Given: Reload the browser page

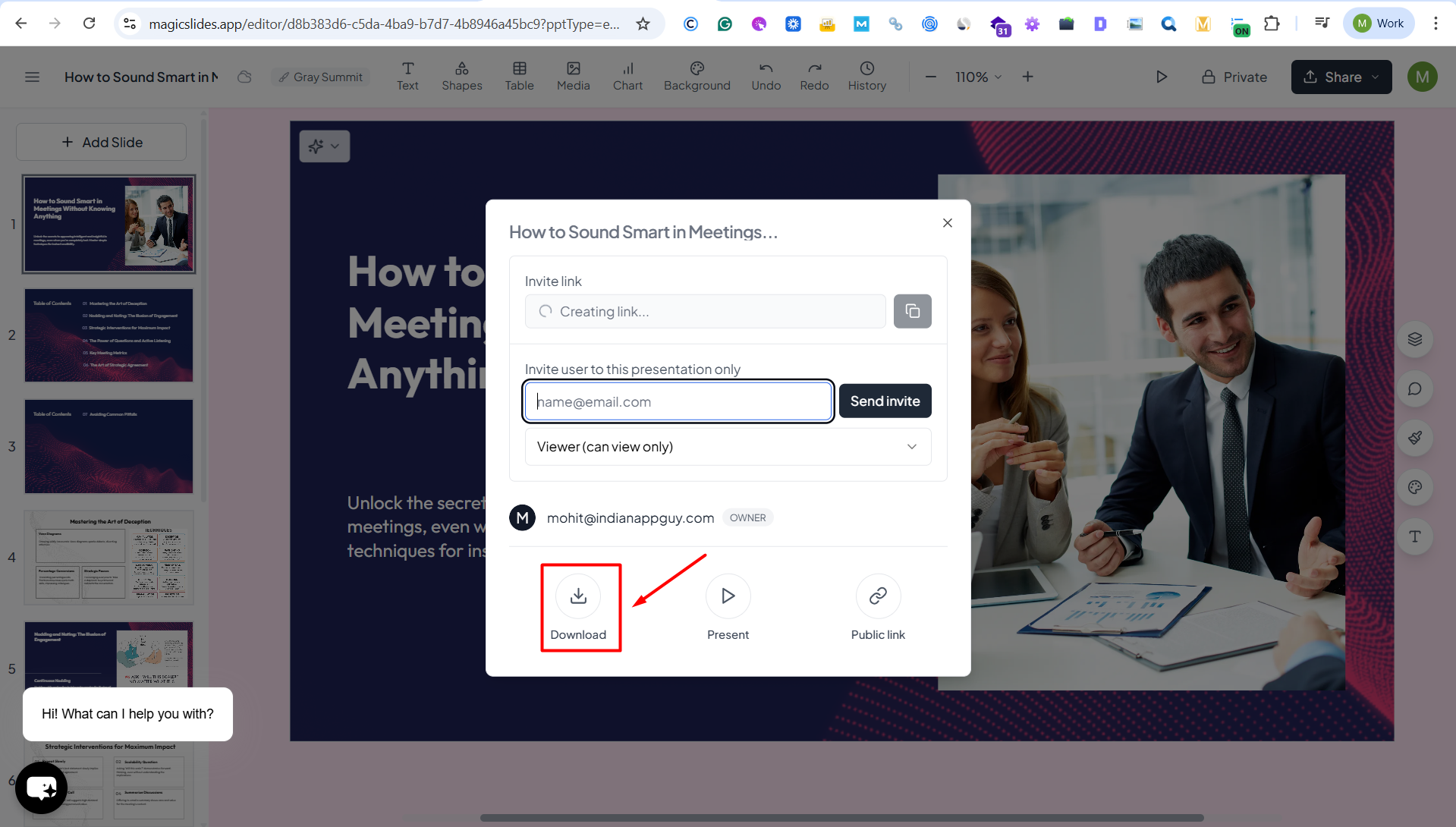Looking at the screenshot, I should pyautogui.click(x=90, y=24).
